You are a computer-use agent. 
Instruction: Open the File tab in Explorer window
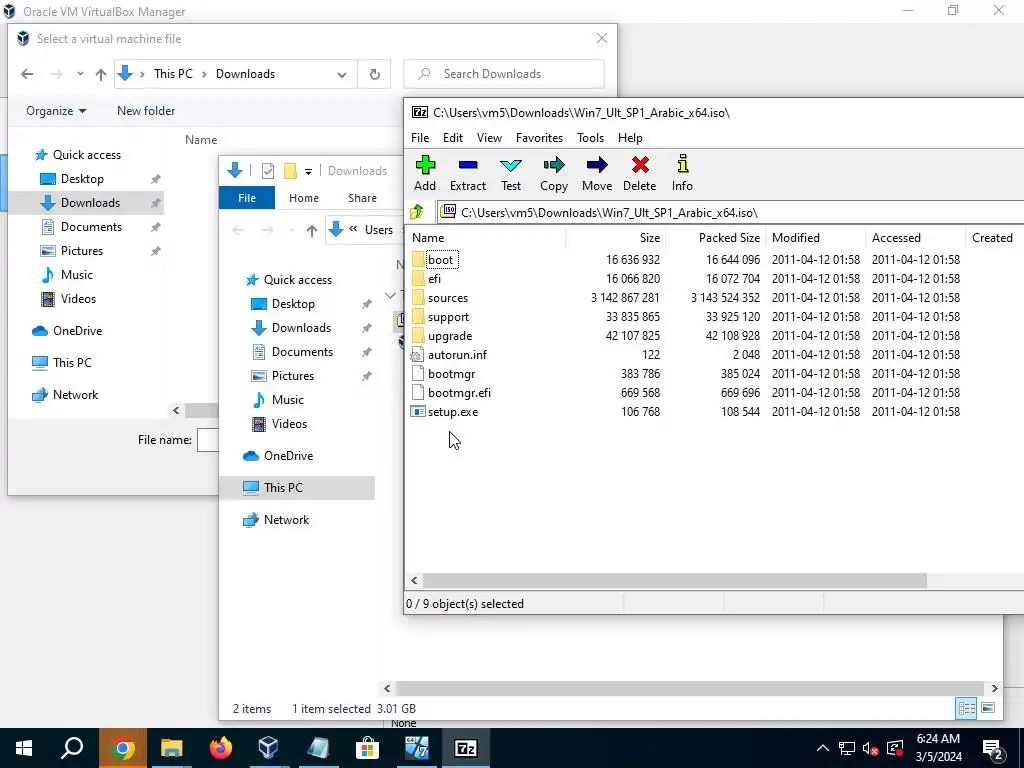coord(247,198)
